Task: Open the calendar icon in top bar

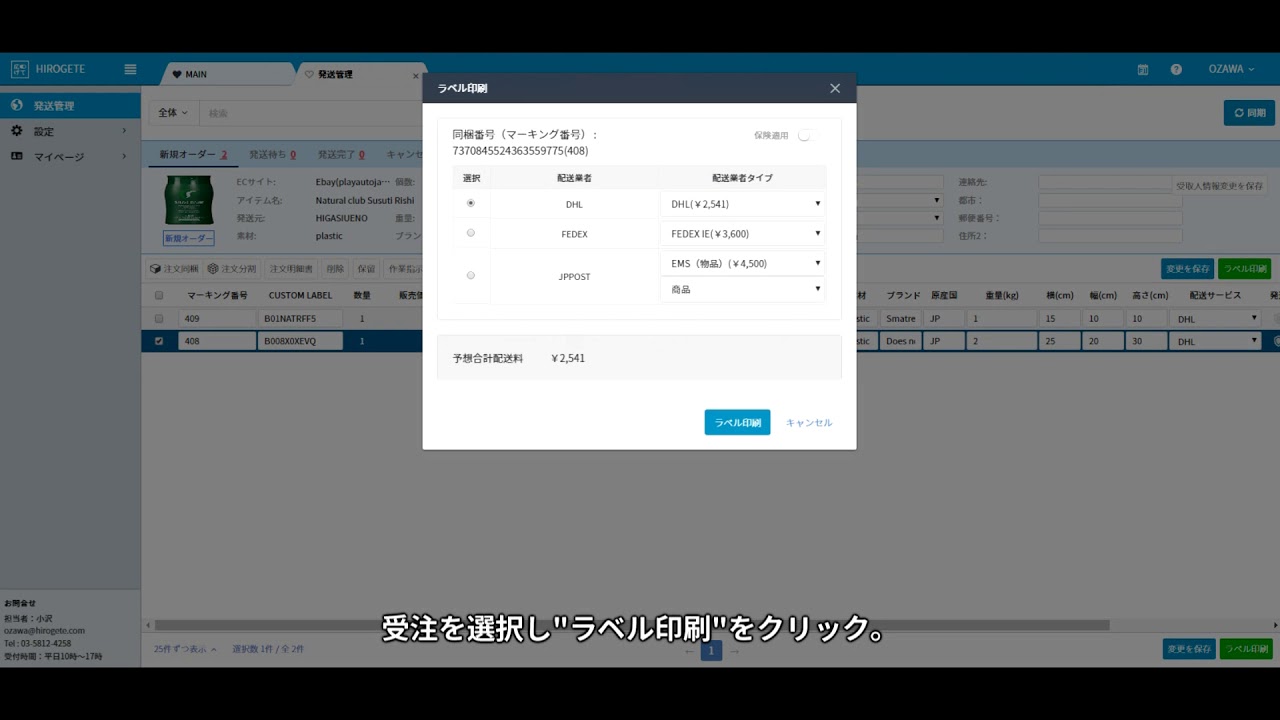Action: coord(1143,69)
